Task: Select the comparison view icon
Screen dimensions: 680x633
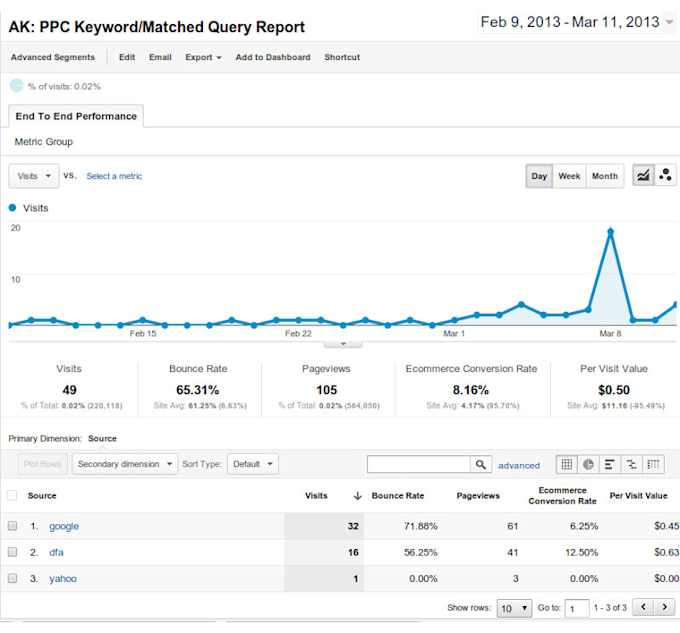Action: [x=631, y=464]
